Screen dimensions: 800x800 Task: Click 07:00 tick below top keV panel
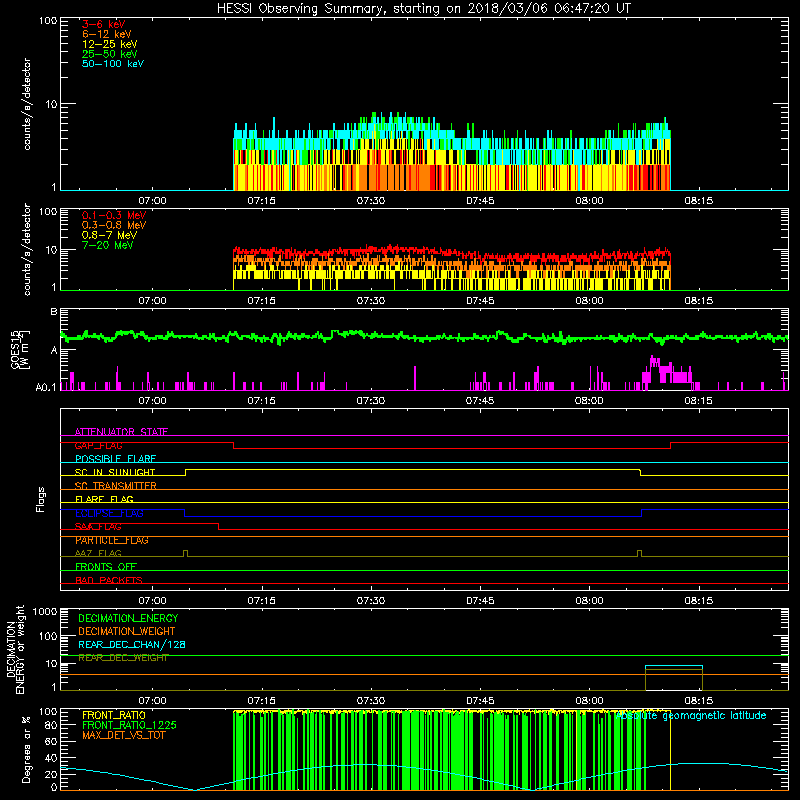tap(152, 201)
